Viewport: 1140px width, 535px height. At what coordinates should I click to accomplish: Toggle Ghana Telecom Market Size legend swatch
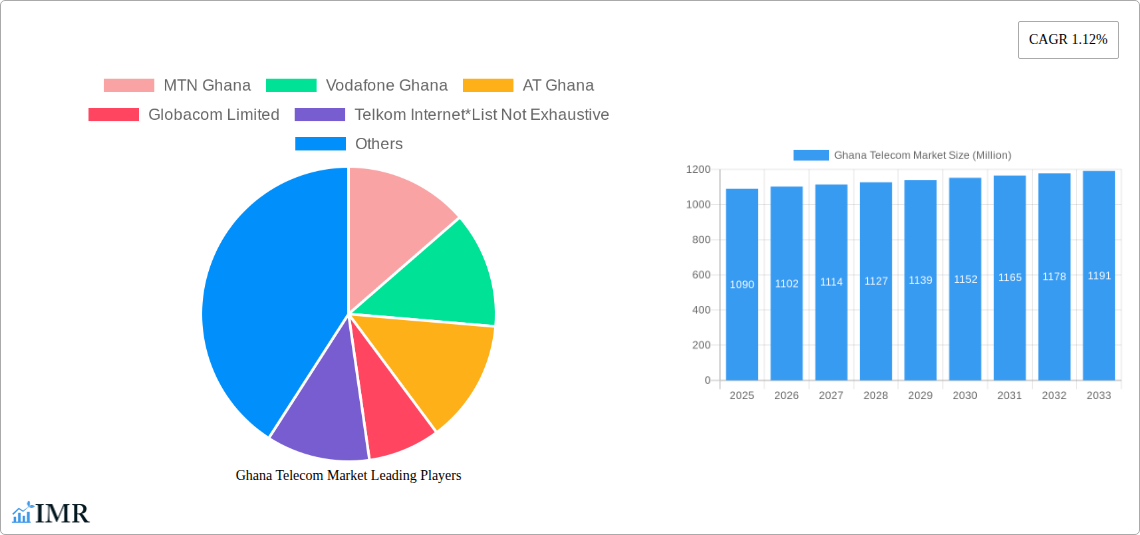point(811,156)
